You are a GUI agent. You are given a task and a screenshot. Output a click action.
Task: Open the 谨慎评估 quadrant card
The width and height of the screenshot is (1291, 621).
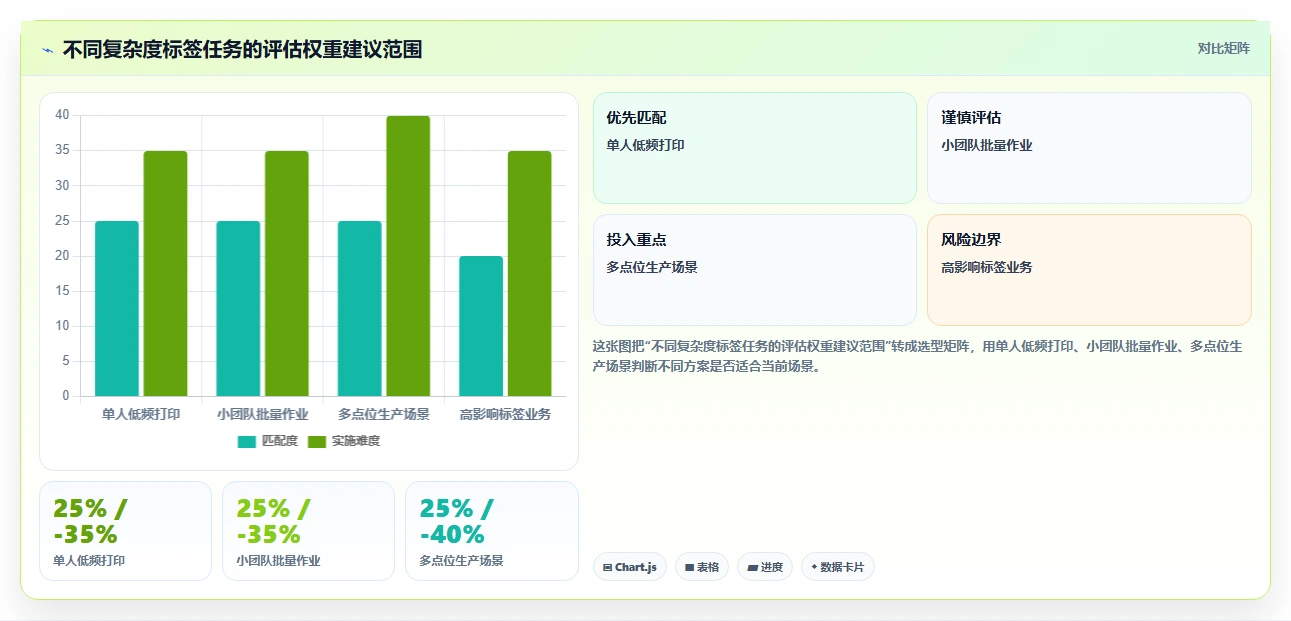(x=1089, y=148)
